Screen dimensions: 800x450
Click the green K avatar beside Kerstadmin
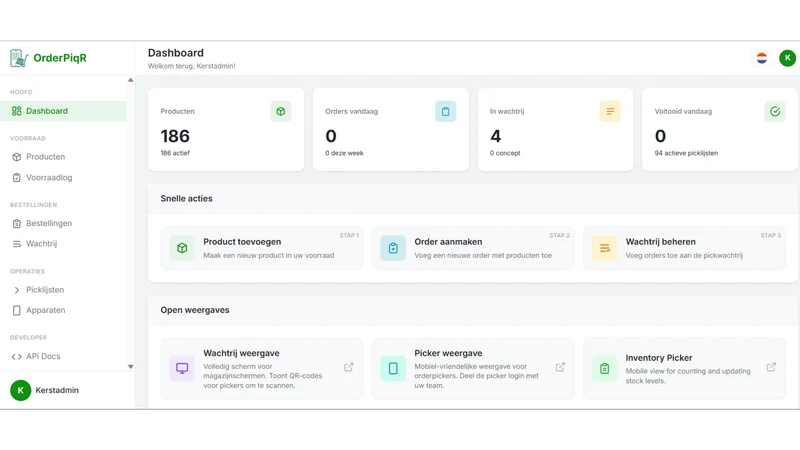20,390
